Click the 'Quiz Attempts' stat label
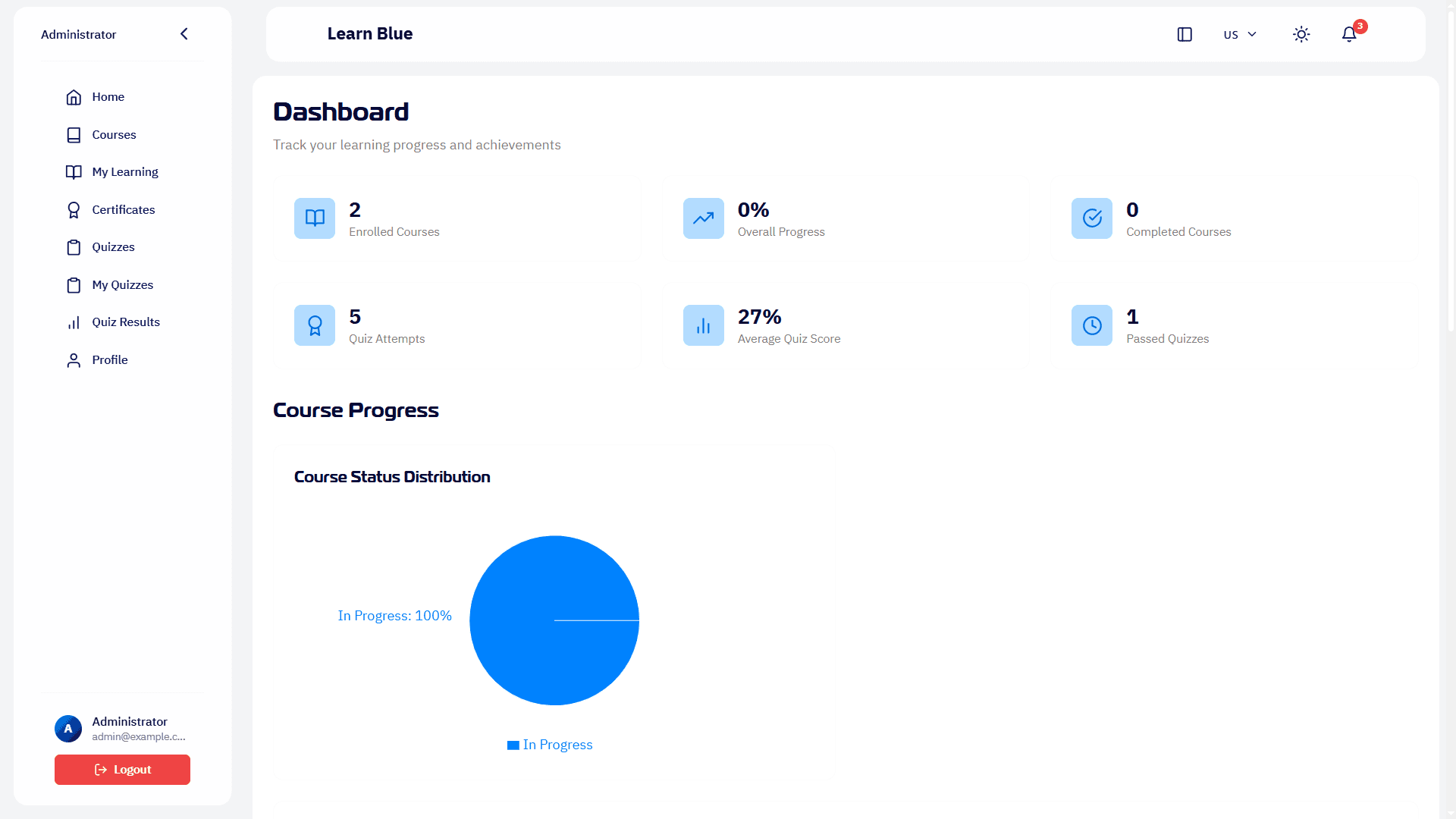Image resolution: width=1456 pixels, height=819 pixels. pos(387,339)
